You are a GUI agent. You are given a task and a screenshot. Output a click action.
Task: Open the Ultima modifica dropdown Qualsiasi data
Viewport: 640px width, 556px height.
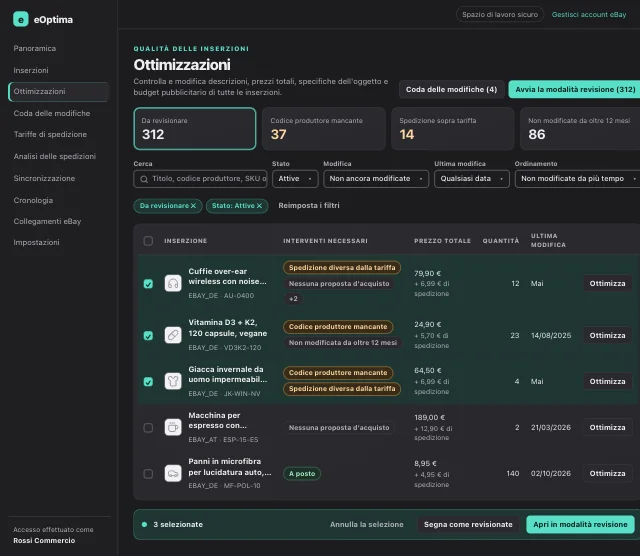[x=472, y=179]
